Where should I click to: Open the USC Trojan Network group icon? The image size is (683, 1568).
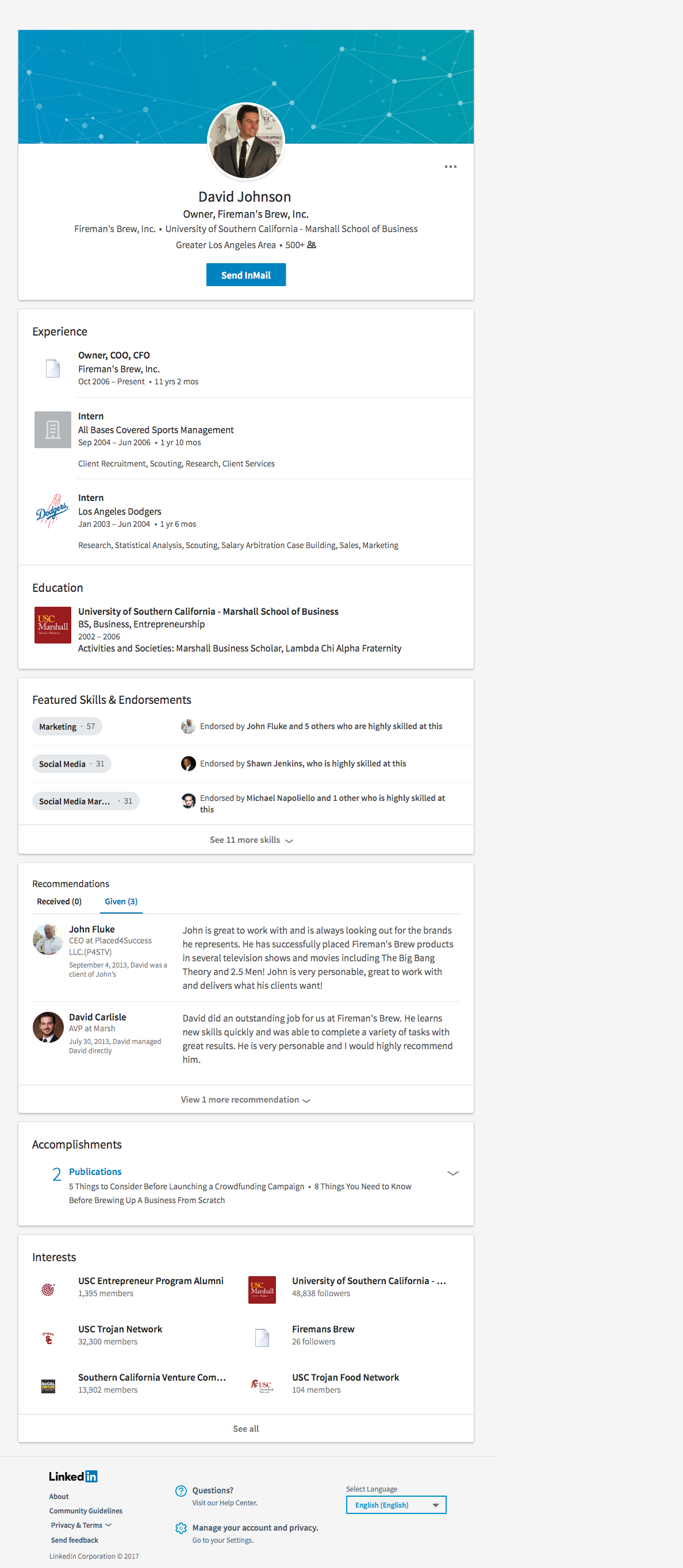(48, 1337)
